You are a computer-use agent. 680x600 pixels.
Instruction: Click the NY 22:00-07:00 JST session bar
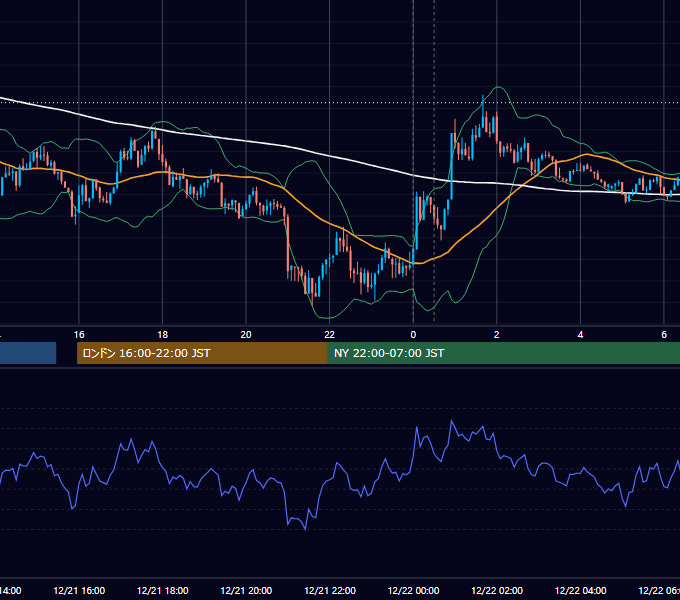pyautogui.click(x=503, y=353)
